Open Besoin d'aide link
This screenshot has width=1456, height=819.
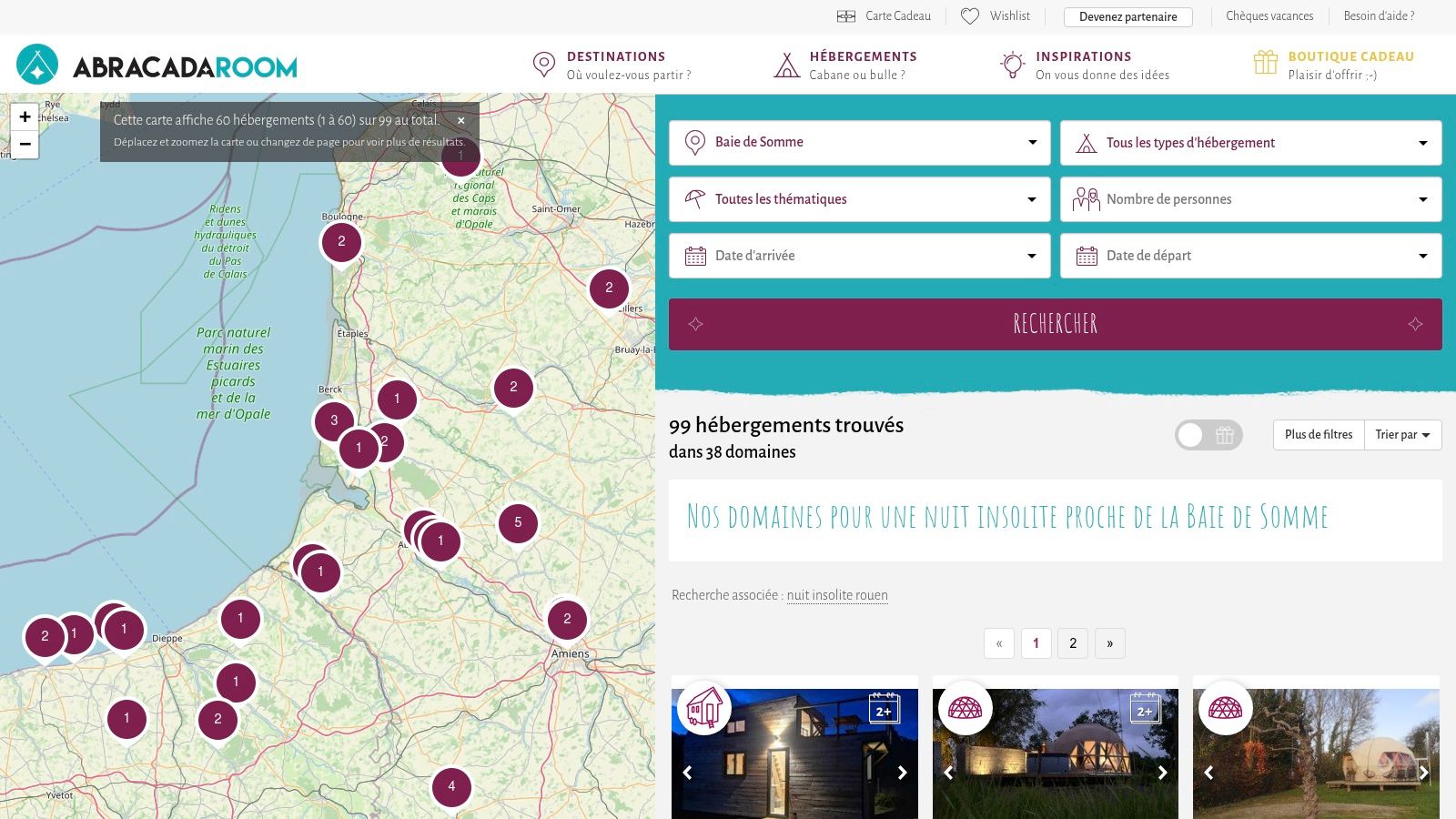[x=1379, y=16]
